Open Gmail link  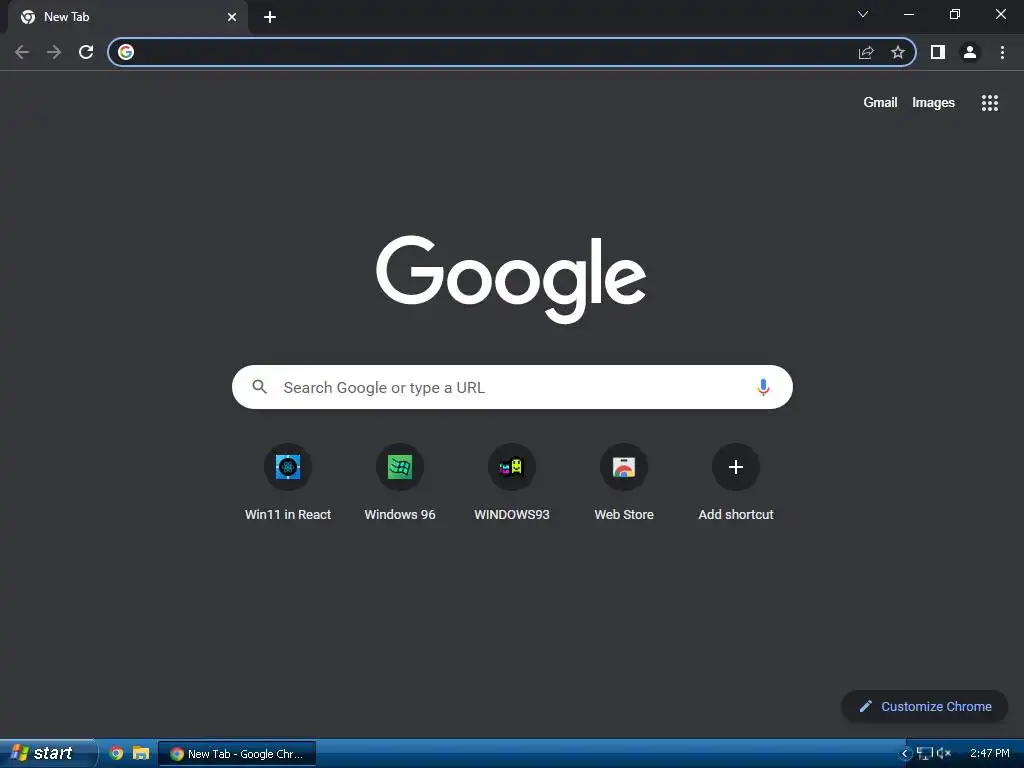880,103
